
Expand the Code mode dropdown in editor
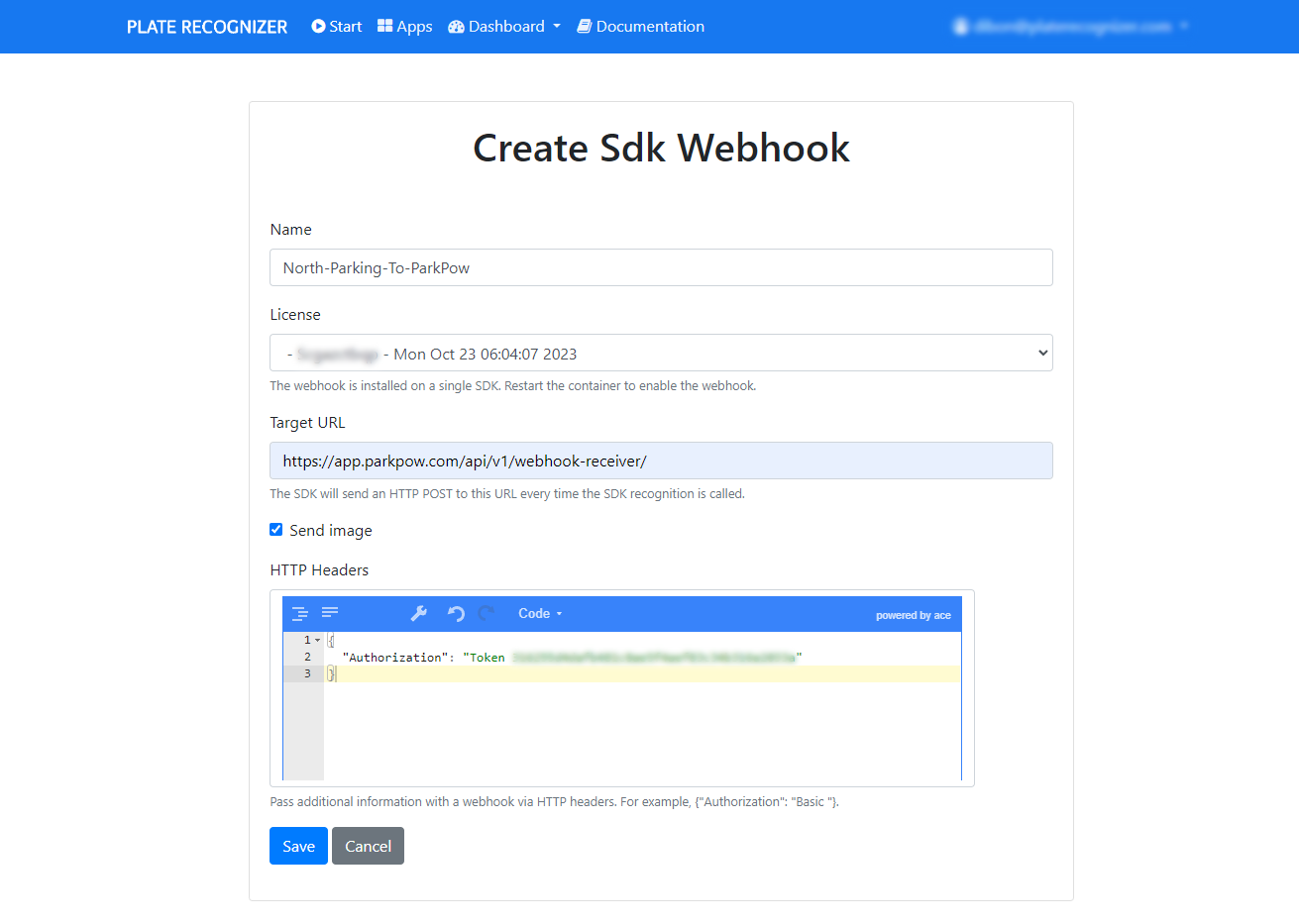[540, 614]
